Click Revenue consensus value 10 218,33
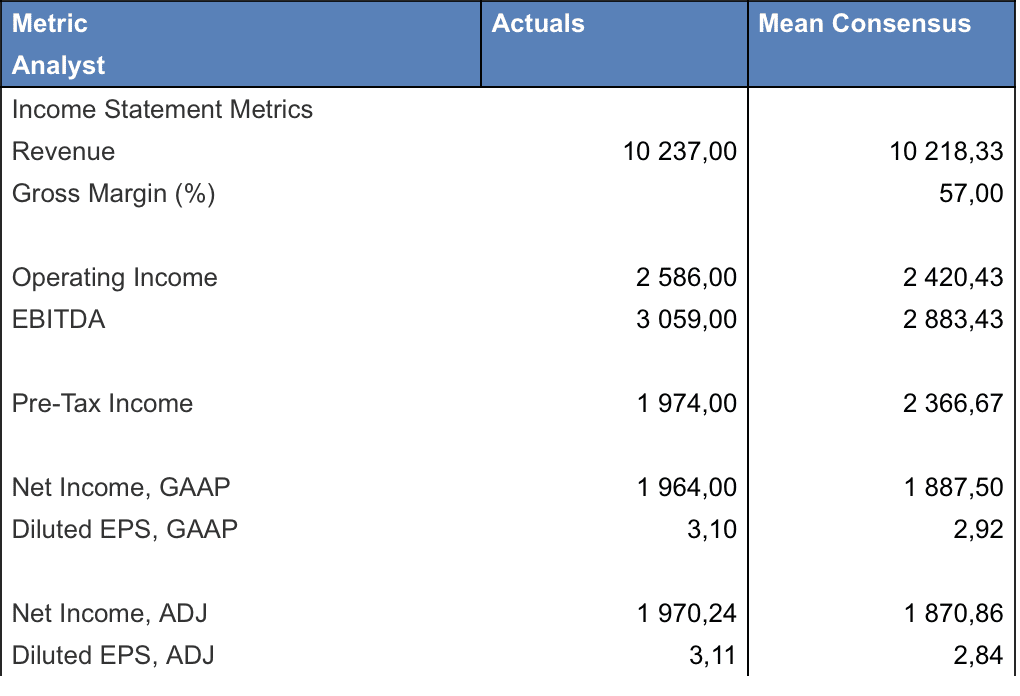This screenshot has width=1020, height=696. (946, 151)
